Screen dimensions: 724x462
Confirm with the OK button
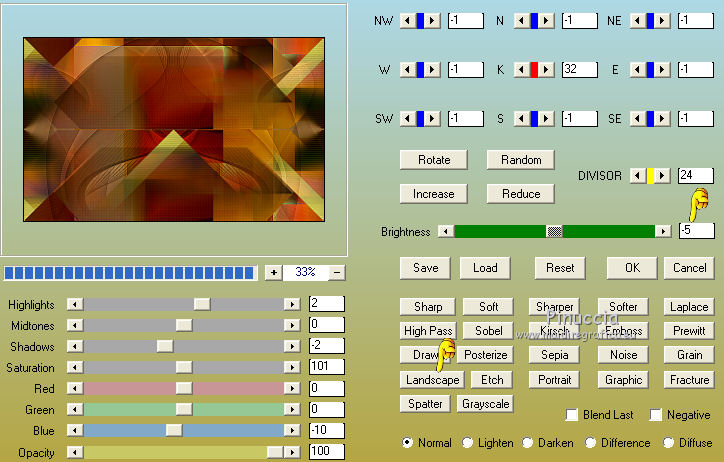click(x=632, y=268)
